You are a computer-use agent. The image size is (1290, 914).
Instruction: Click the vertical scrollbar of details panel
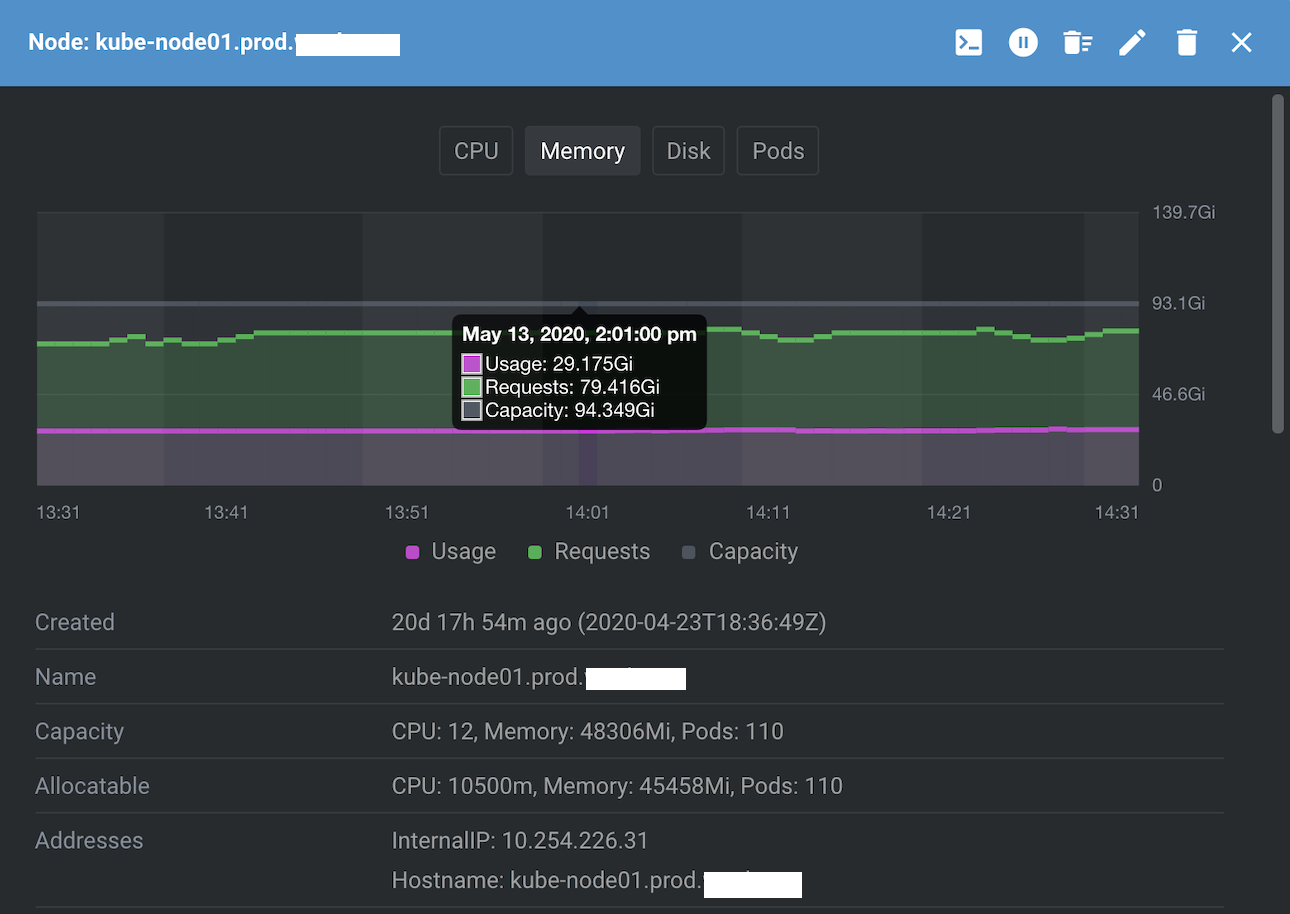tap(1277, 264)
